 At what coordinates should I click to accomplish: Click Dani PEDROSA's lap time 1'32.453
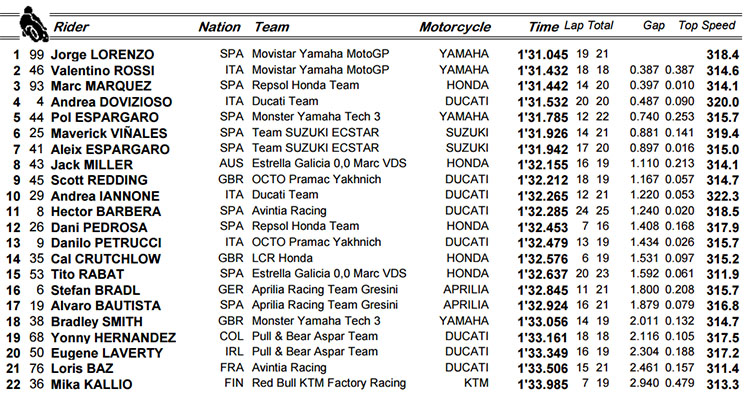coord(543,227)
